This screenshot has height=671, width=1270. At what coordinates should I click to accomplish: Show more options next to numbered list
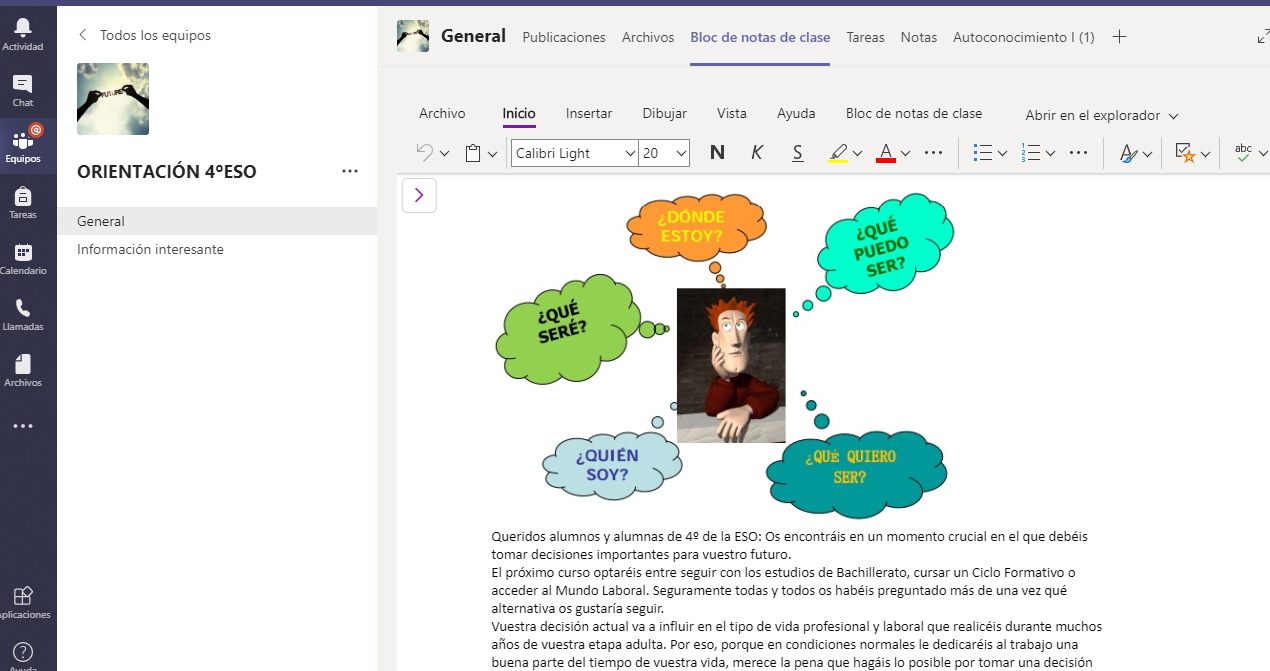coord(1078,153)
